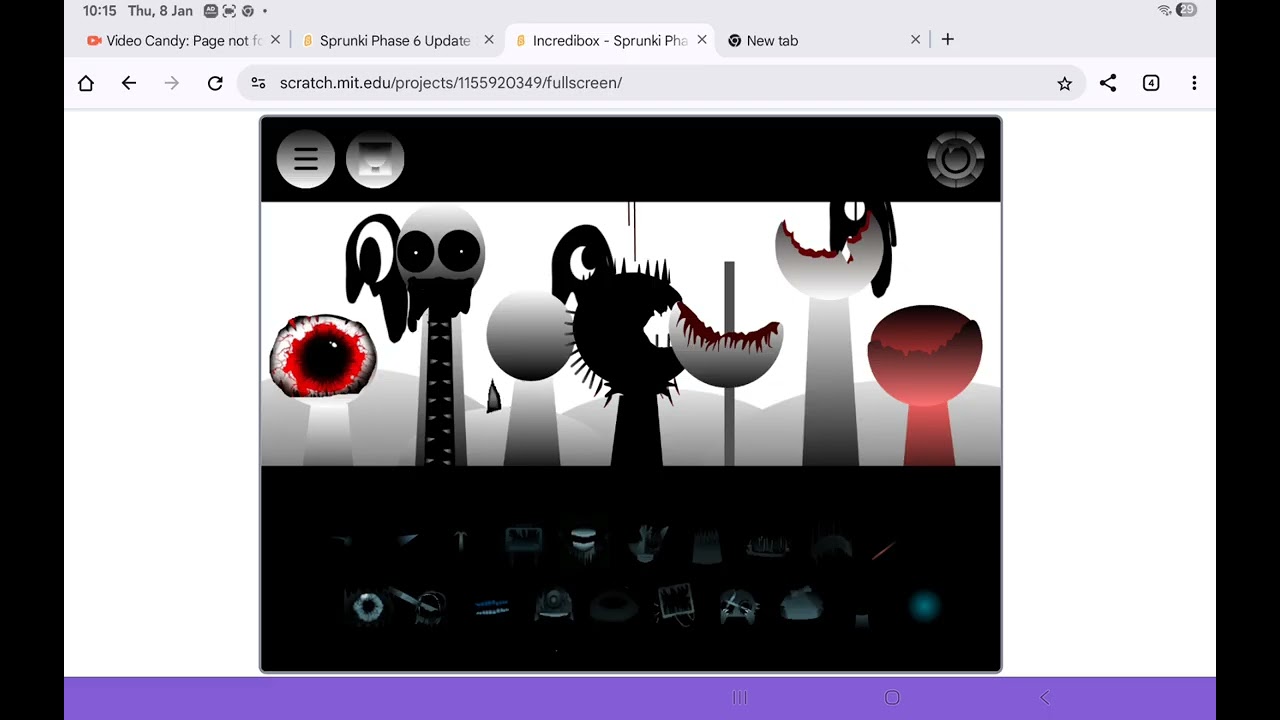Close the Sprunki Phase 6 Update tab
The height and width of the screenshot is (720, 1280).
[489, 40]
